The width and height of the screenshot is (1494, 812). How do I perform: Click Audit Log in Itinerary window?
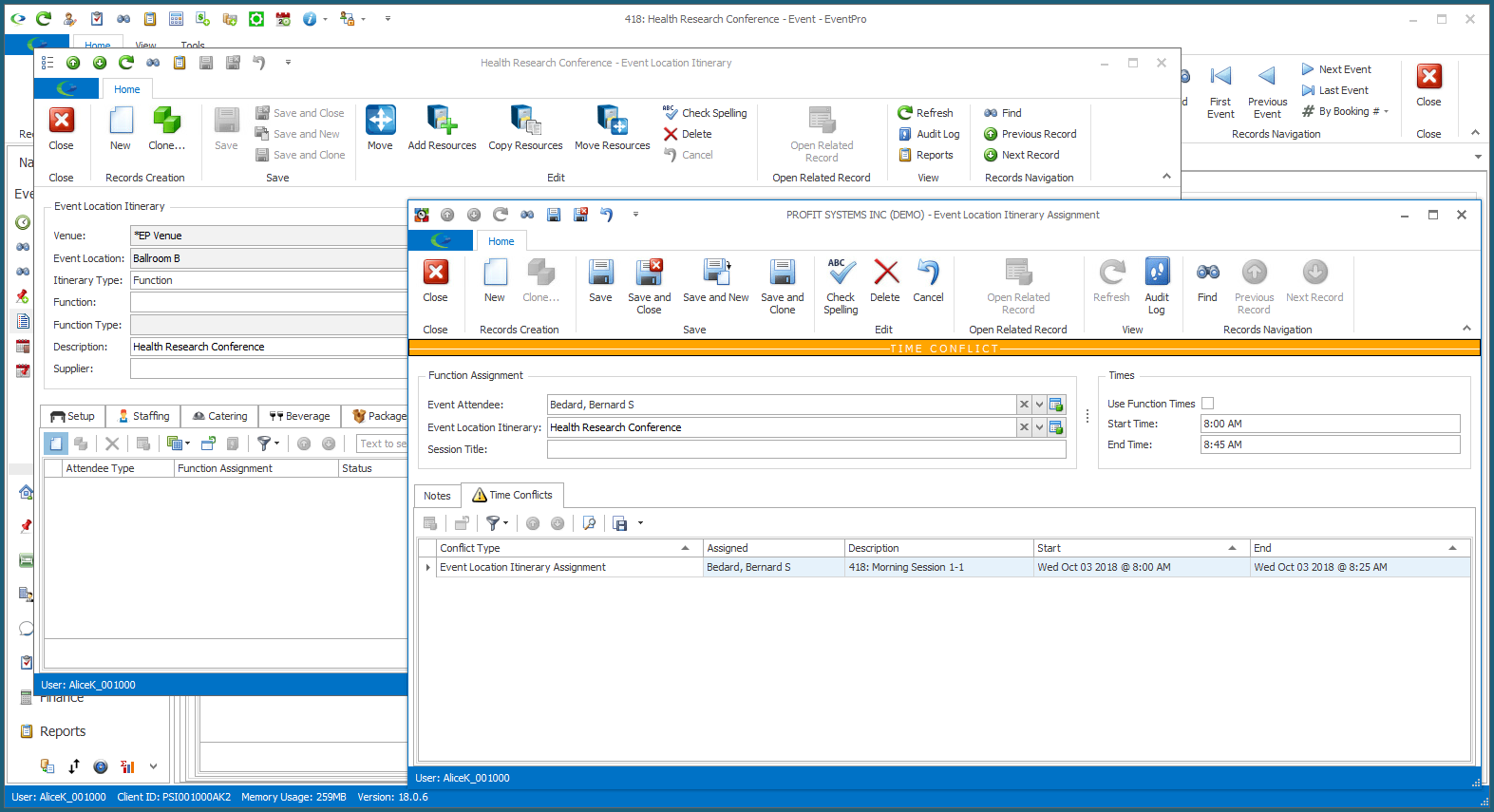coord(929,134)
